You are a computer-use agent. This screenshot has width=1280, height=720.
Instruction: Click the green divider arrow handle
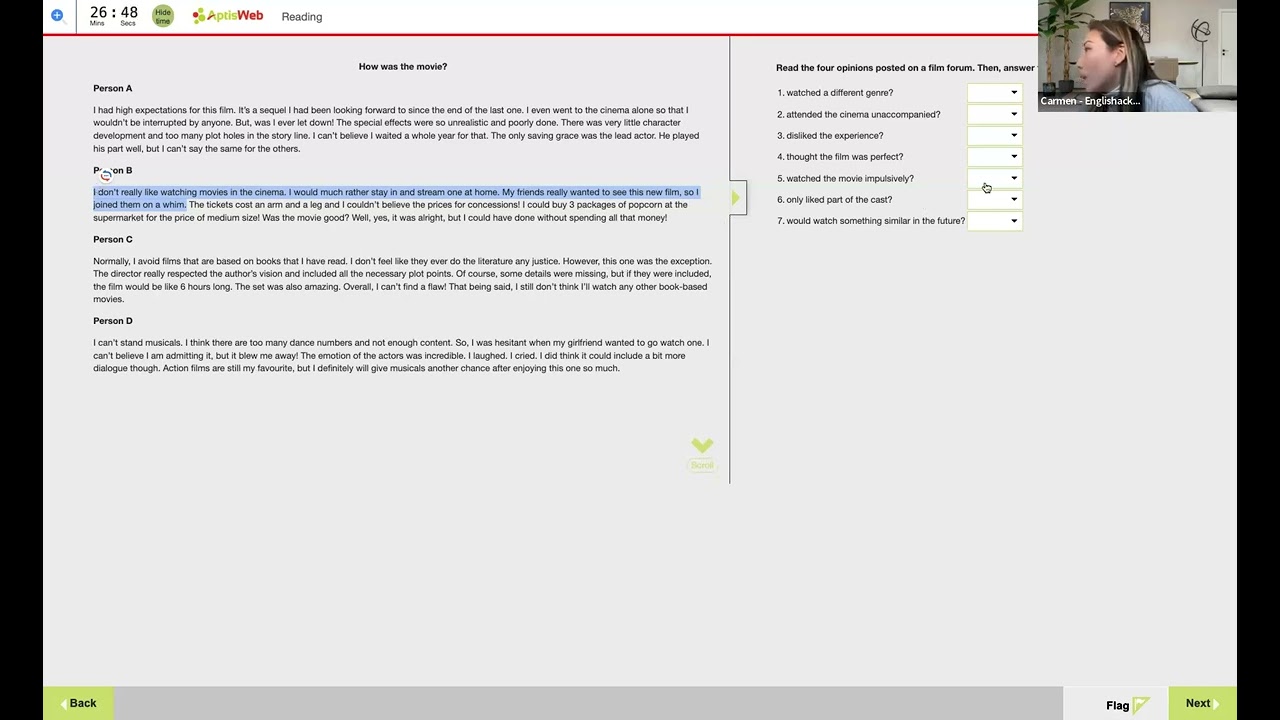[x=737, y=198]
